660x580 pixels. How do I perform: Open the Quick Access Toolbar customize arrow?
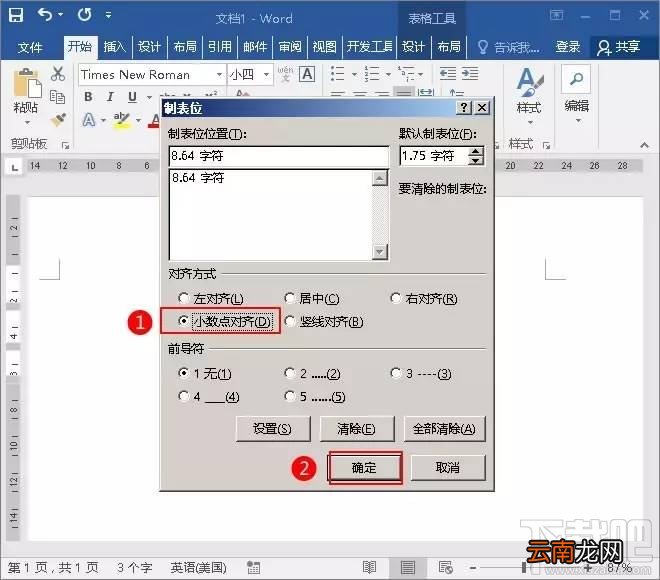click(109, 16)
